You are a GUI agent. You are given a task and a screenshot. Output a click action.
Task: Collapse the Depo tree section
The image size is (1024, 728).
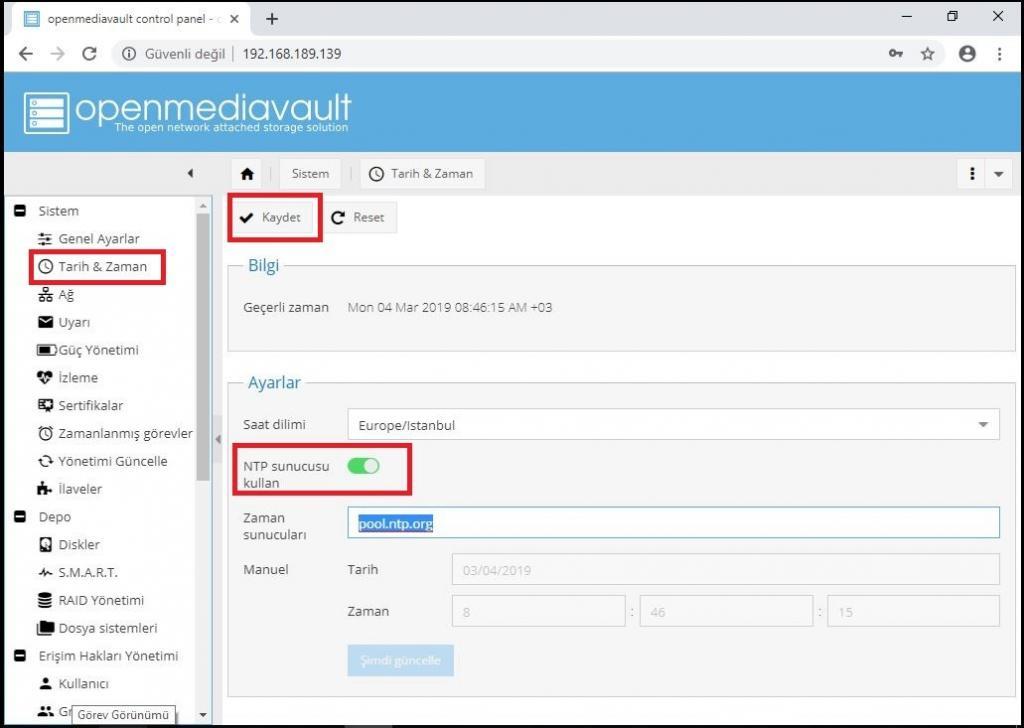tap(20, 516)
